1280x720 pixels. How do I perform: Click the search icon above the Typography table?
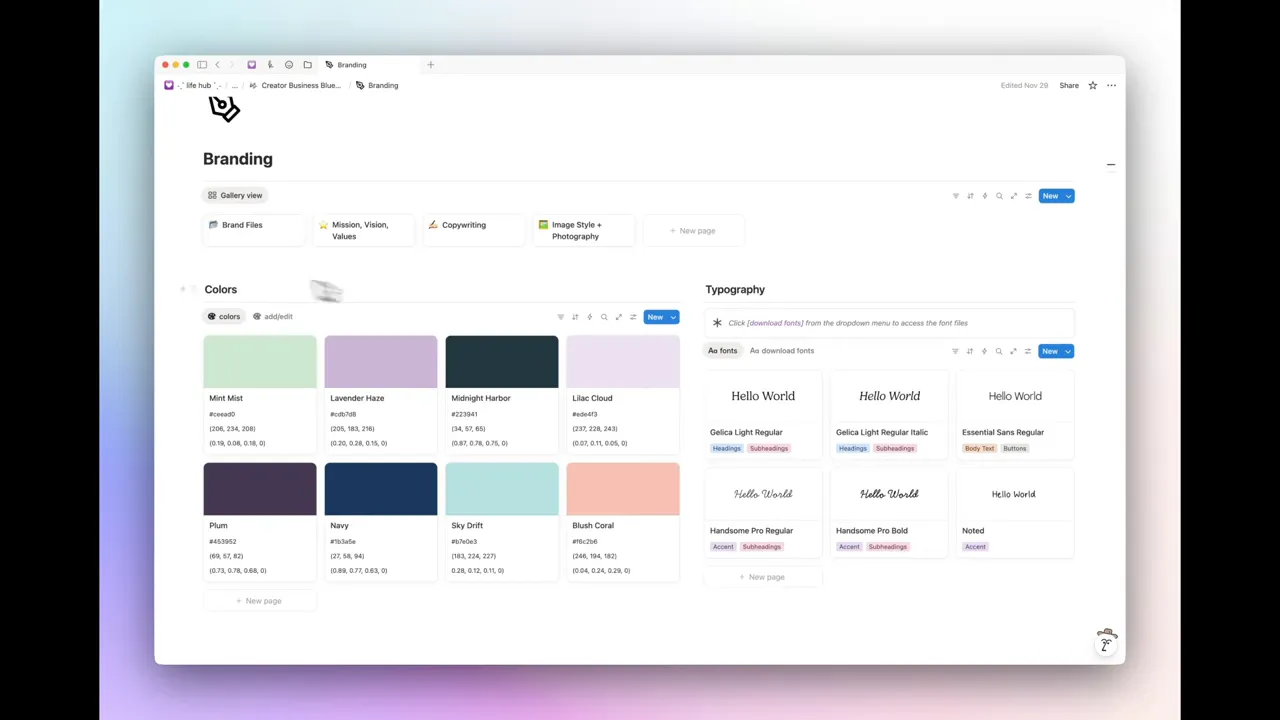tap(1000, 351)
